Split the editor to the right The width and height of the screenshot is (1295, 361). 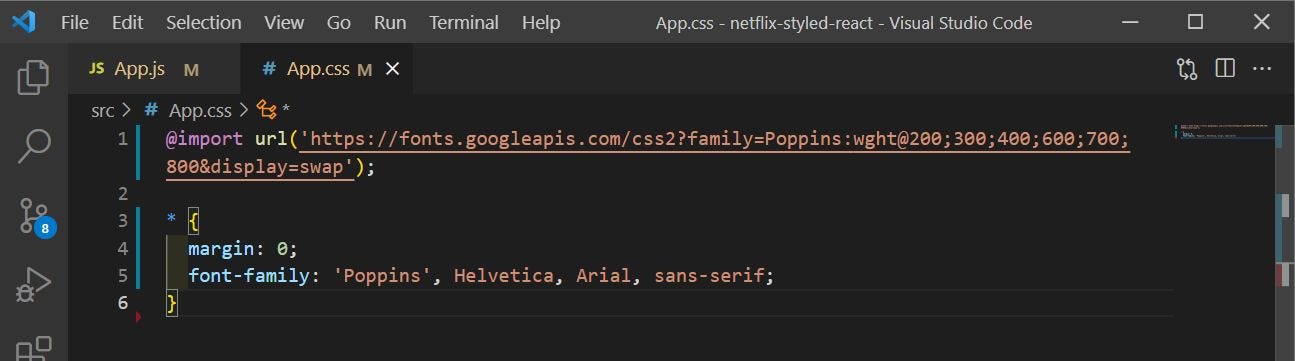point(1225,69)
